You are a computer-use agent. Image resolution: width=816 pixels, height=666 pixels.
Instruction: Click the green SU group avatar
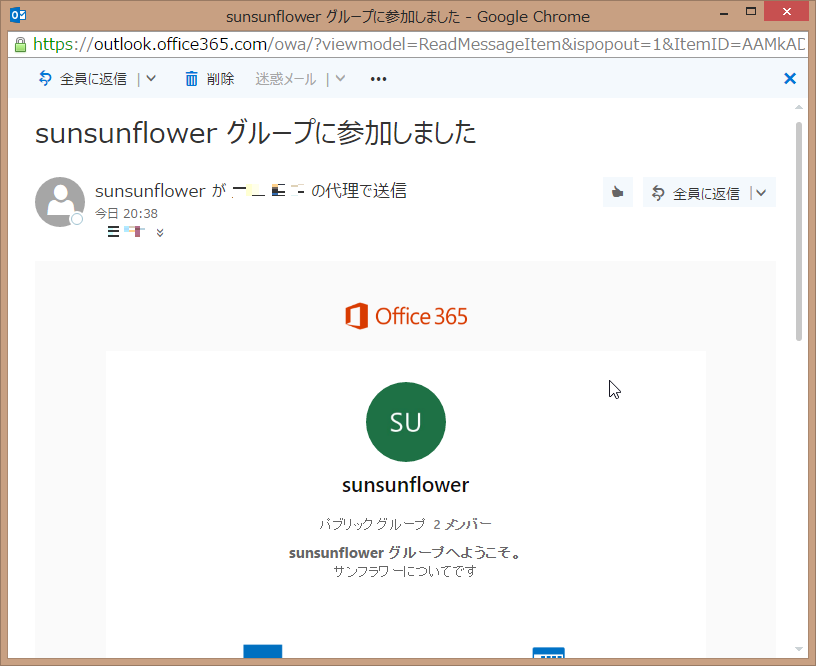click(405, 422)
